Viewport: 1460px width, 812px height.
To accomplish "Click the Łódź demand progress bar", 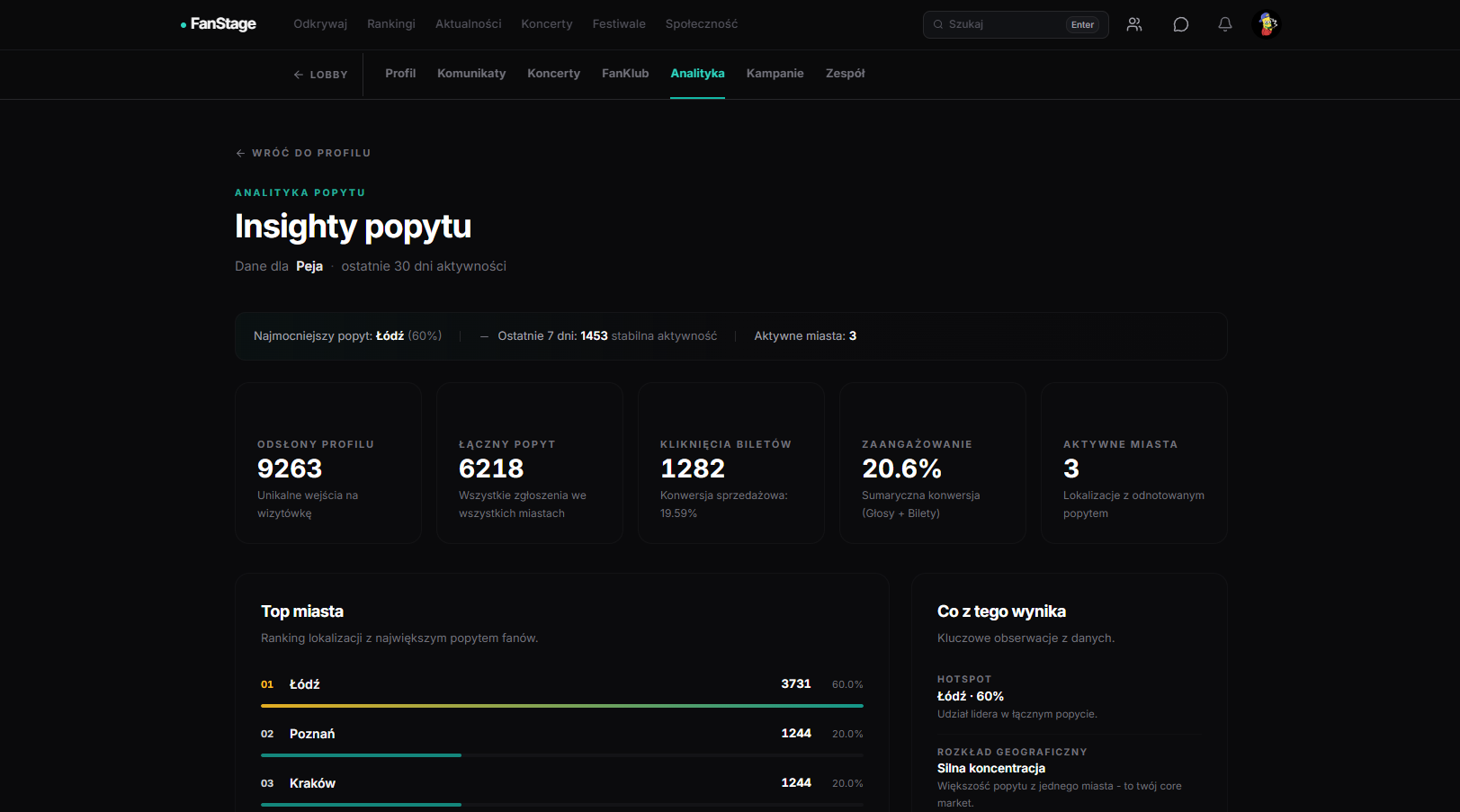I will point(562,706).
